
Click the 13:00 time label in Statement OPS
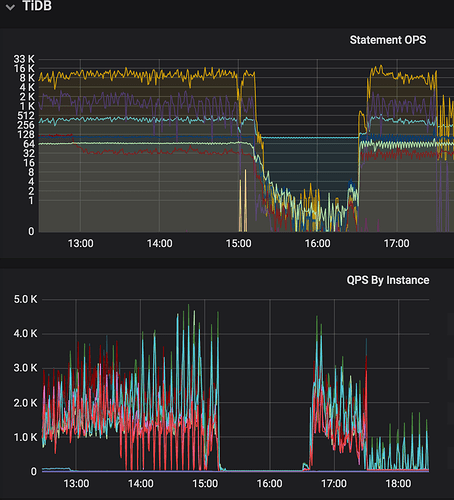point(80,243)
